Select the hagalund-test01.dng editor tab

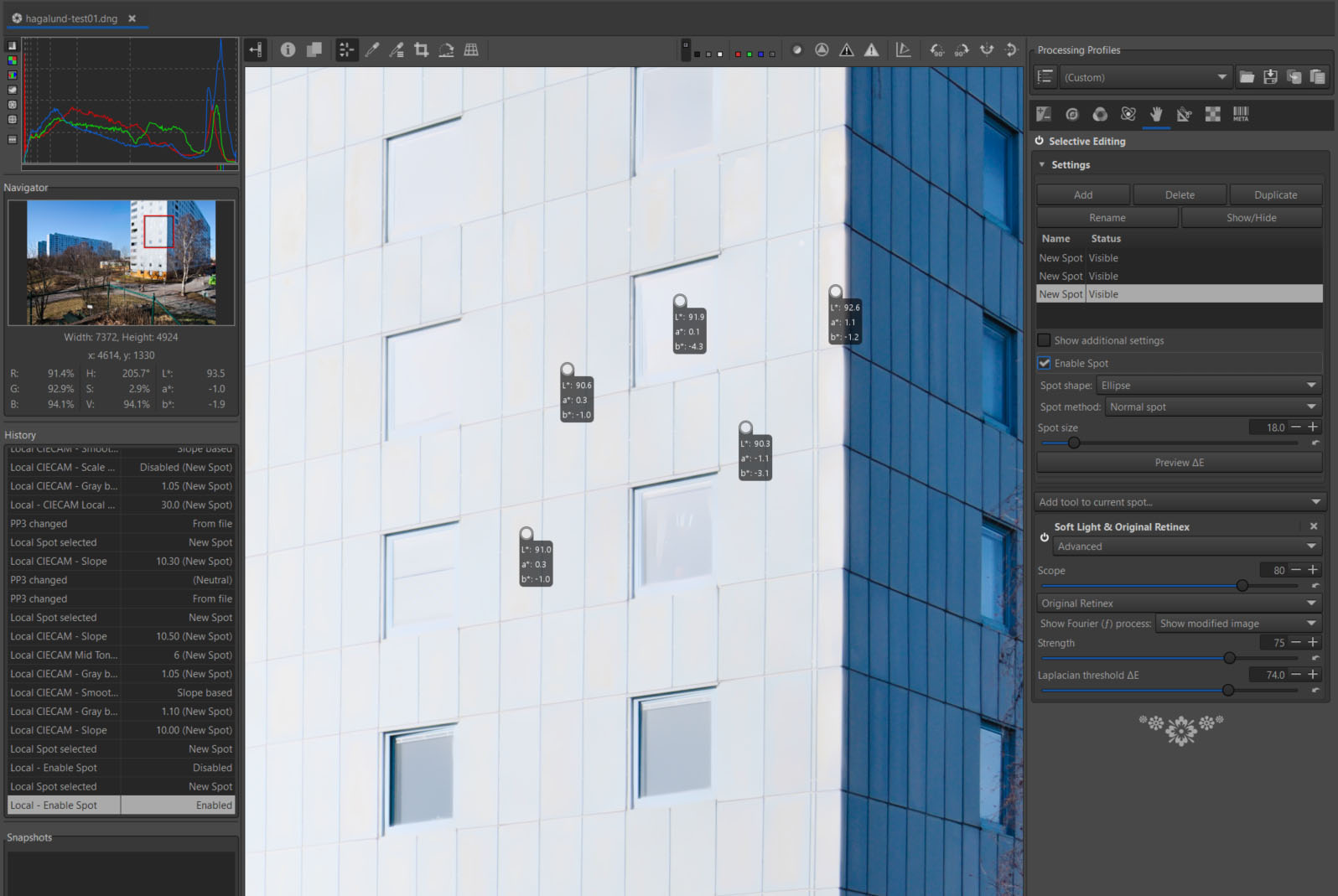71,18
